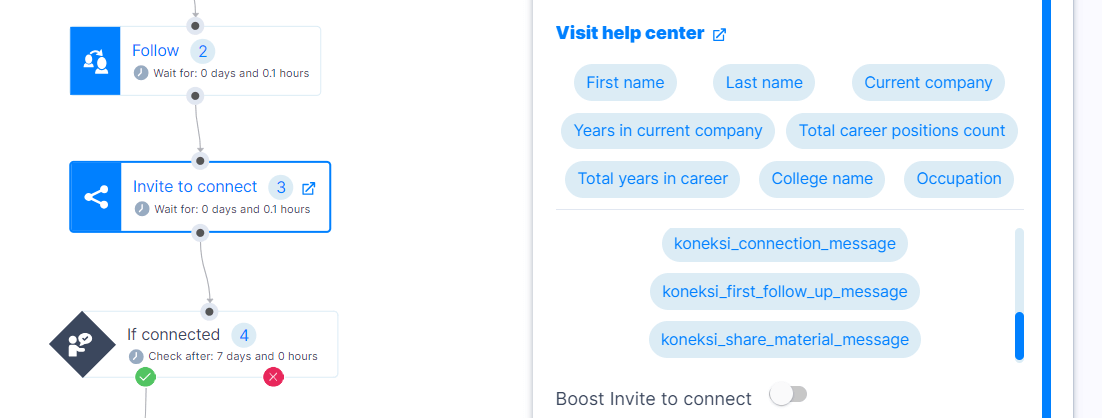This screenshot has width=1102, height=418.
Task: Select the koneksi_connection_message variable
Action: tap(784, 244)
